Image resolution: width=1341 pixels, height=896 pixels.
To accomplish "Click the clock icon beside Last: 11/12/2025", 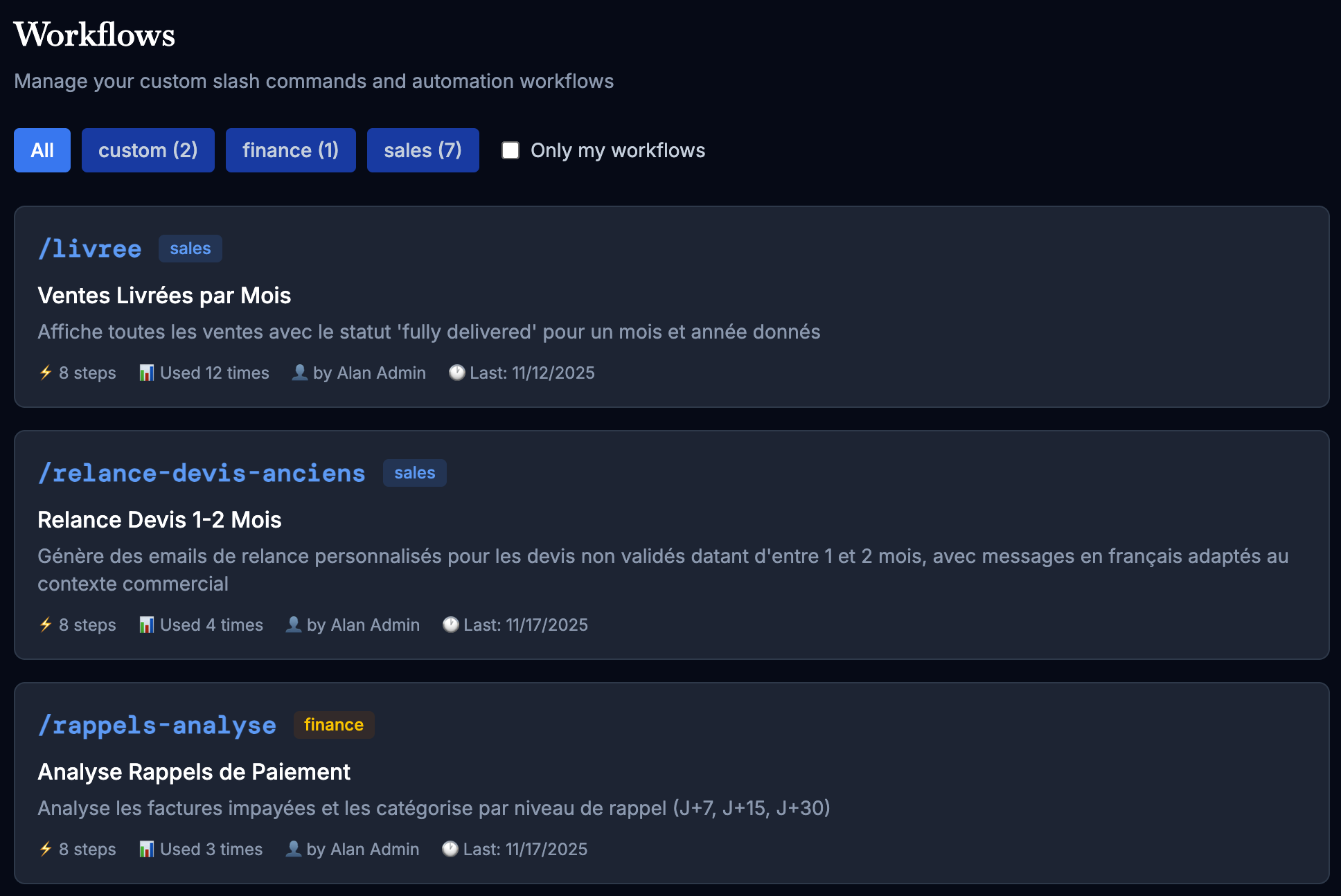I will [x=456, y=373].
